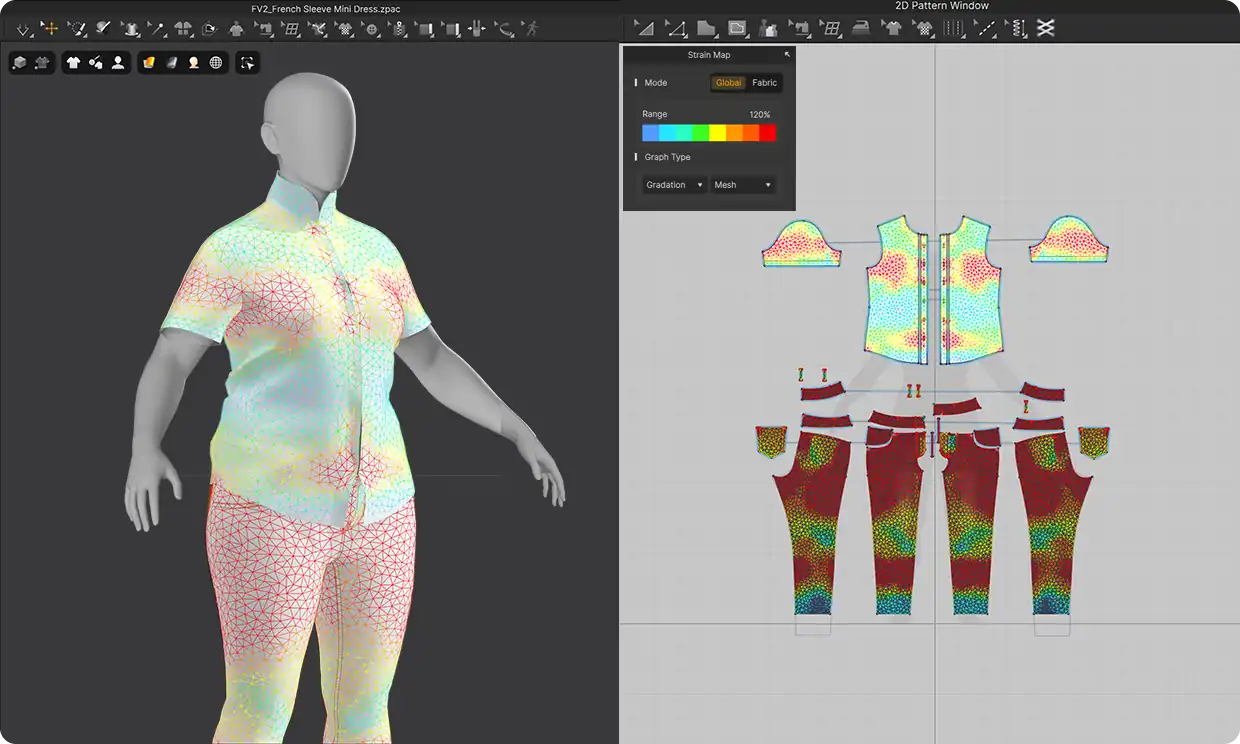The width and height of the screenshot is (1240, 744).
Task: Collapse the Strain Map panel with corner arrow
Action: tap(786, 55)
